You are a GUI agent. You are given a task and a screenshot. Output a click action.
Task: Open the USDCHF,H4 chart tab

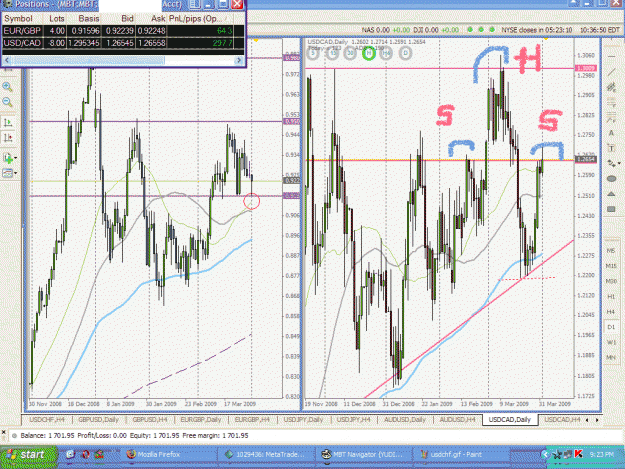[47, 420]
